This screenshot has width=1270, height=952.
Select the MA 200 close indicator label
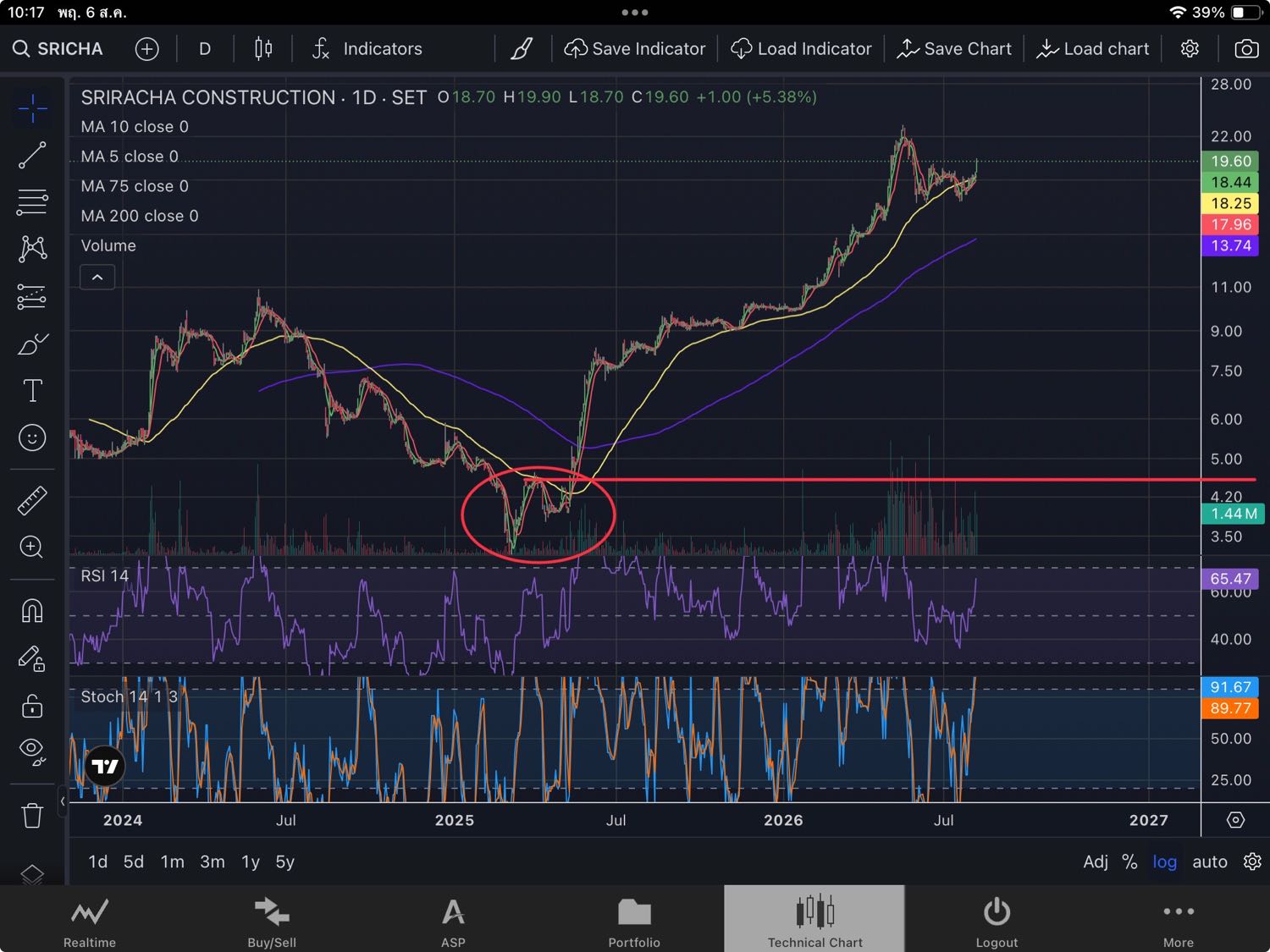point(140,216)
